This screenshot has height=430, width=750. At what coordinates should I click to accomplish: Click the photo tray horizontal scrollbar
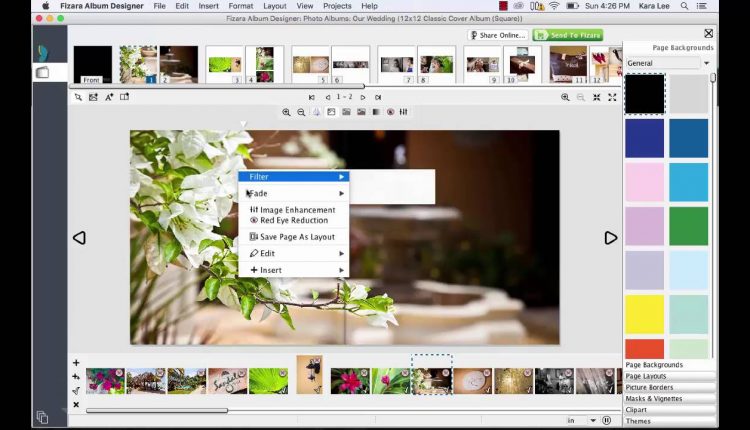pos(157,410)
